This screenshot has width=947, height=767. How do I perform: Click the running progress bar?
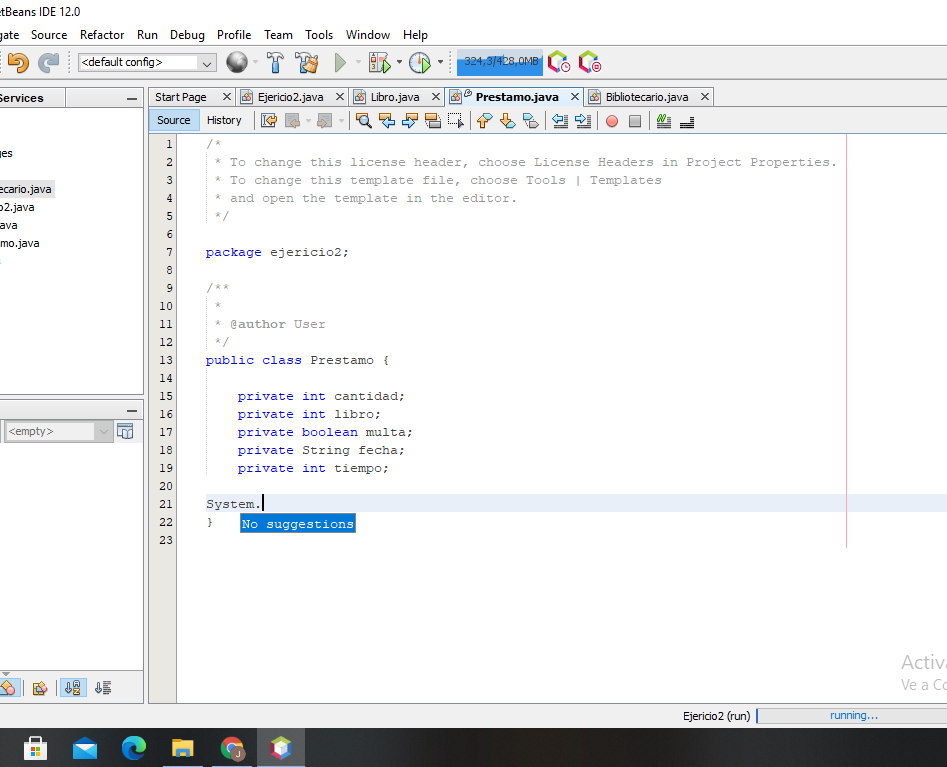(x=852, y=716)
